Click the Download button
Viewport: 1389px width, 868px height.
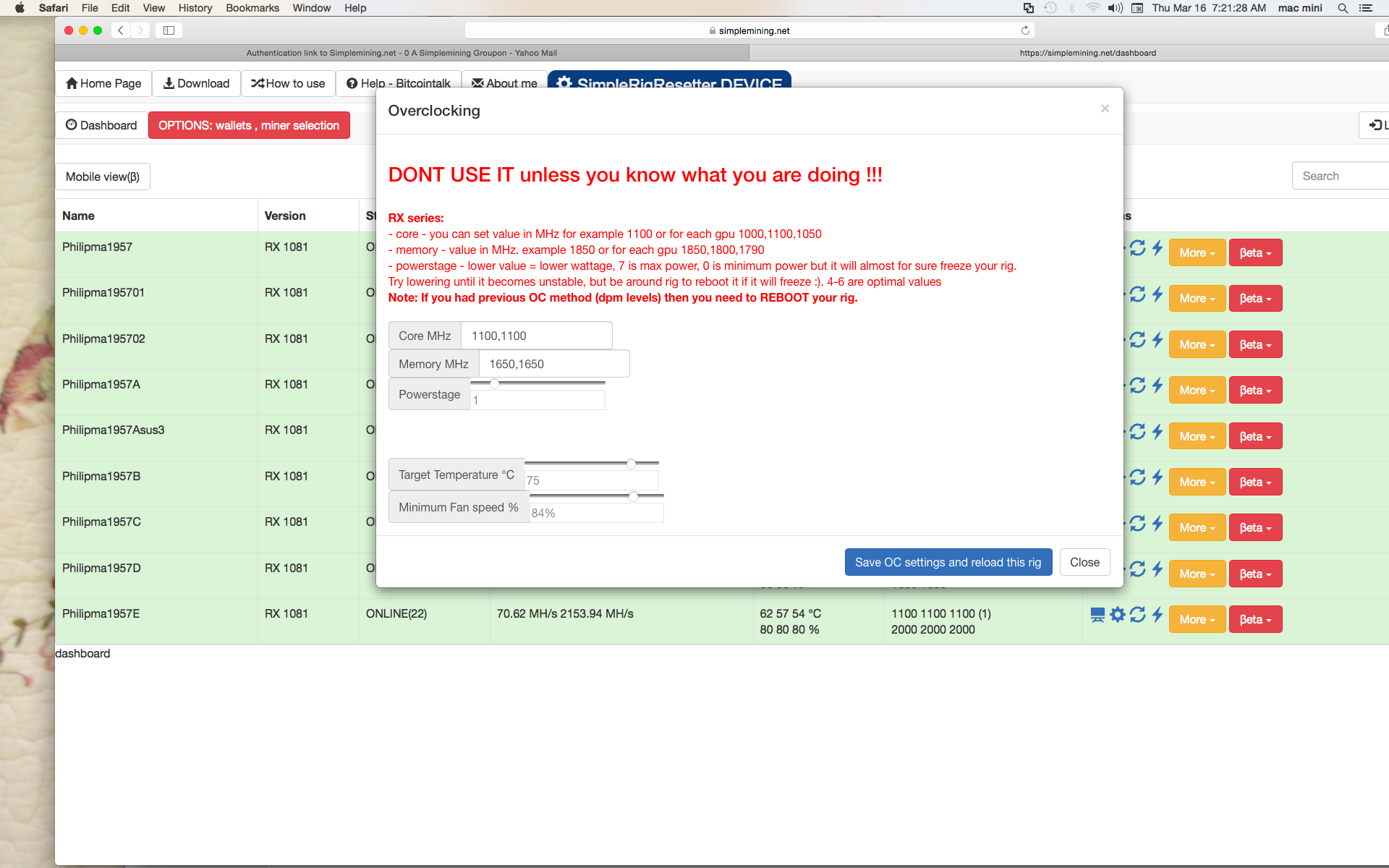click(196, 83)
